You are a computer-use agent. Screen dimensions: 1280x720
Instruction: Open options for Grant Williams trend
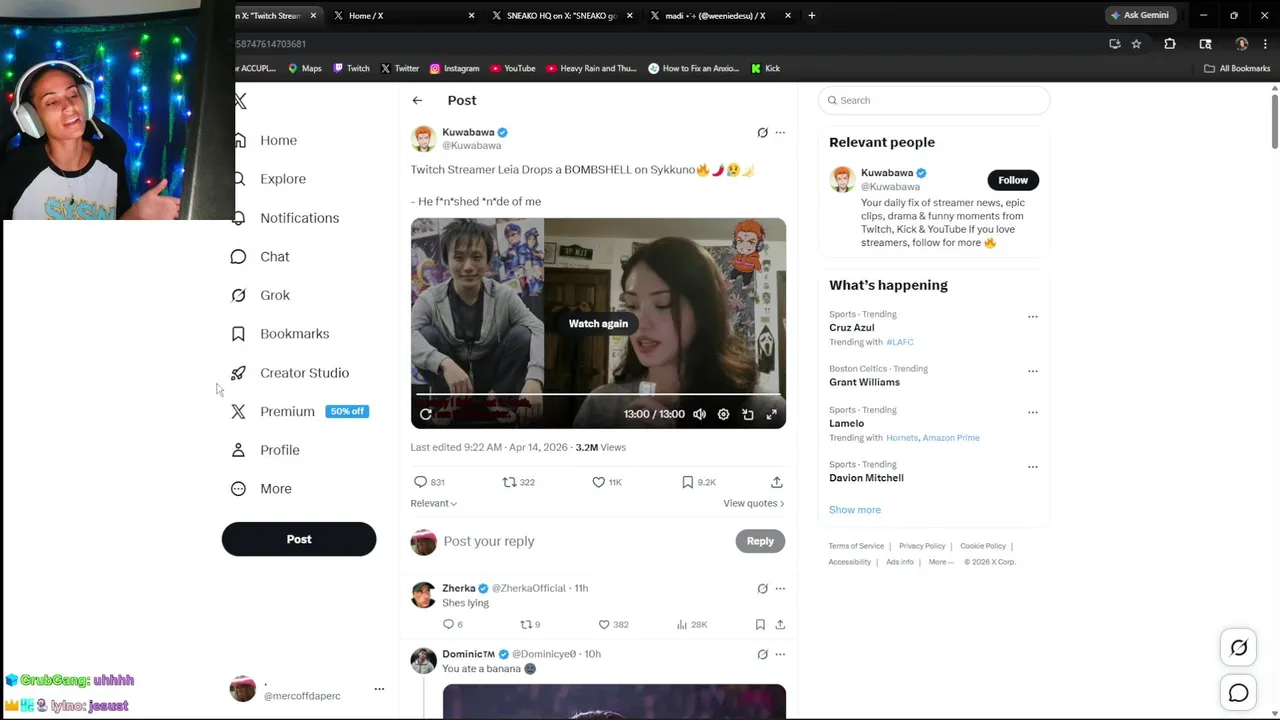point(1033,371)
